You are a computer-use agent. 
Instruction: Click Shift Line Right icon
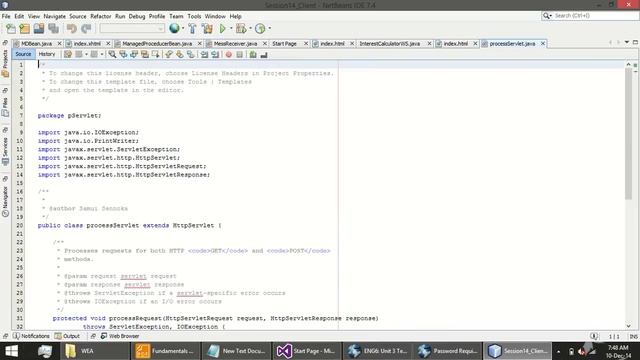pyautogui.click(x=215, y=54)
